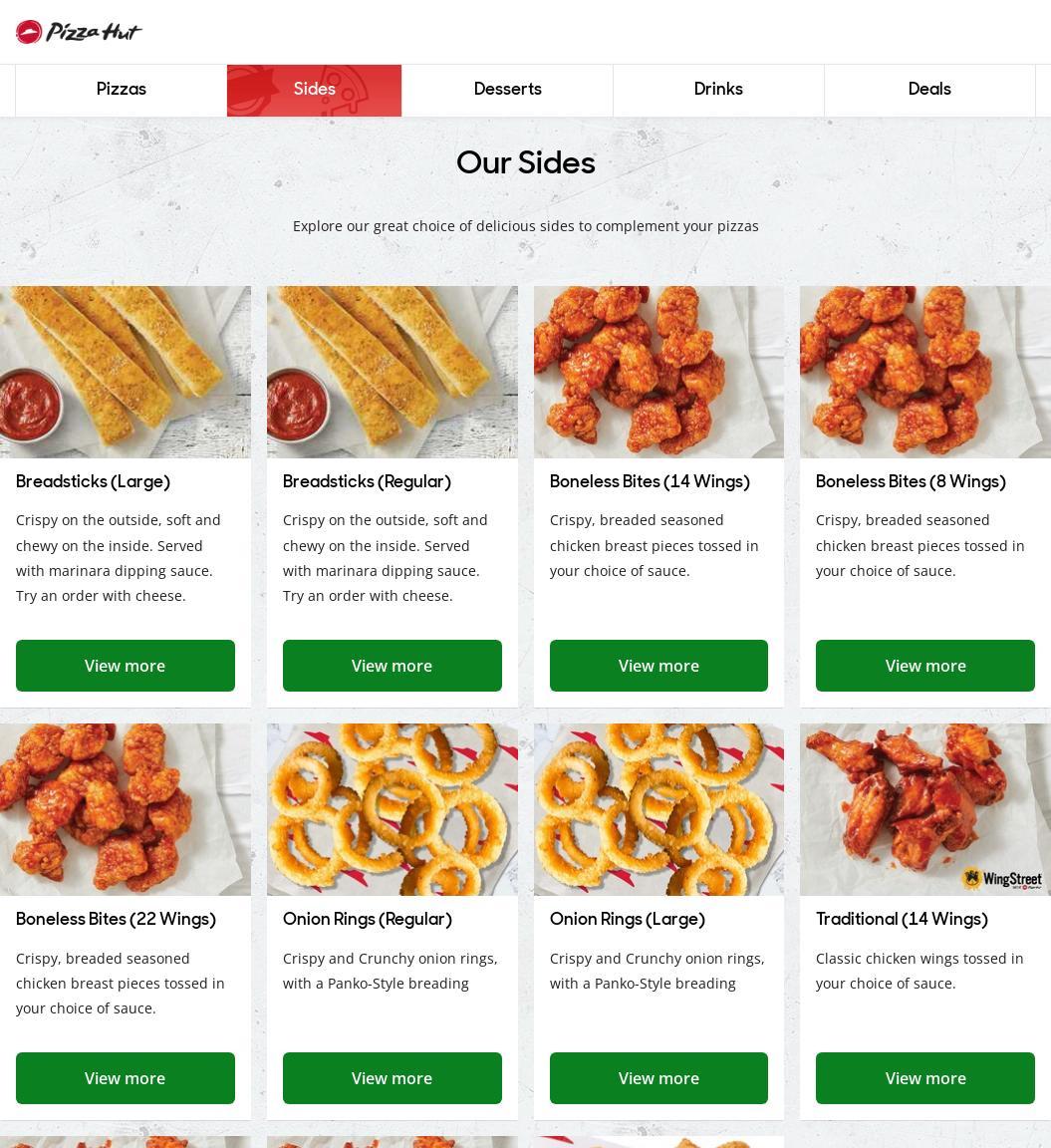Open the Onion Rings (Regular) picture
Viewport: 1051px width, 1148px height.
[x=393, y=809]
